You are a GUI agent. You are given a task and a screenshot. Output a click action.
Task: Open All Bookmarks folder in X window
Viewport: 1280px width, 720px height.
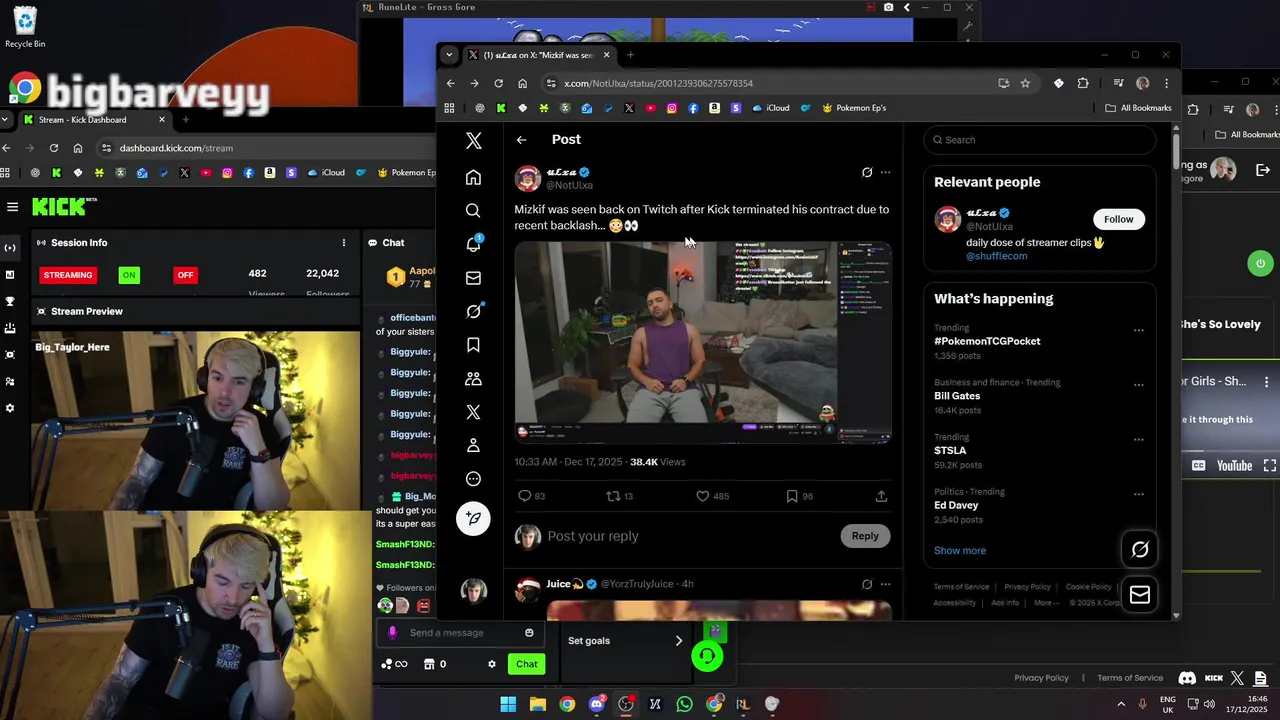click(x=1138, y=108)
